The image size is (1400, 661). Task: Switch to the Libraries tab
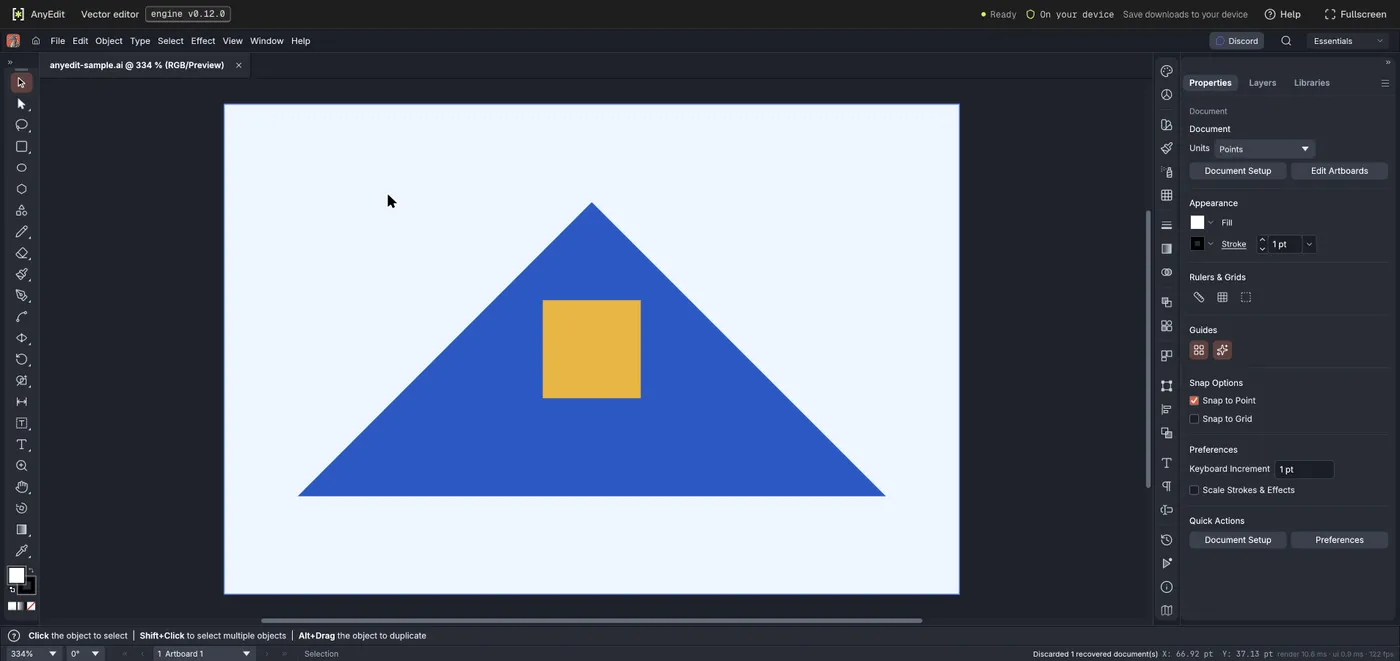[x=1312, y=83]
